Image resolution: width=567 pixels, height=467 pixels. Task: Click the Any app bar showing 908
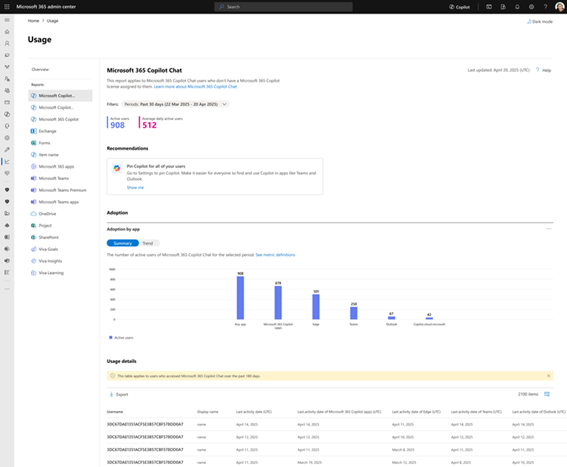point(240,298)
